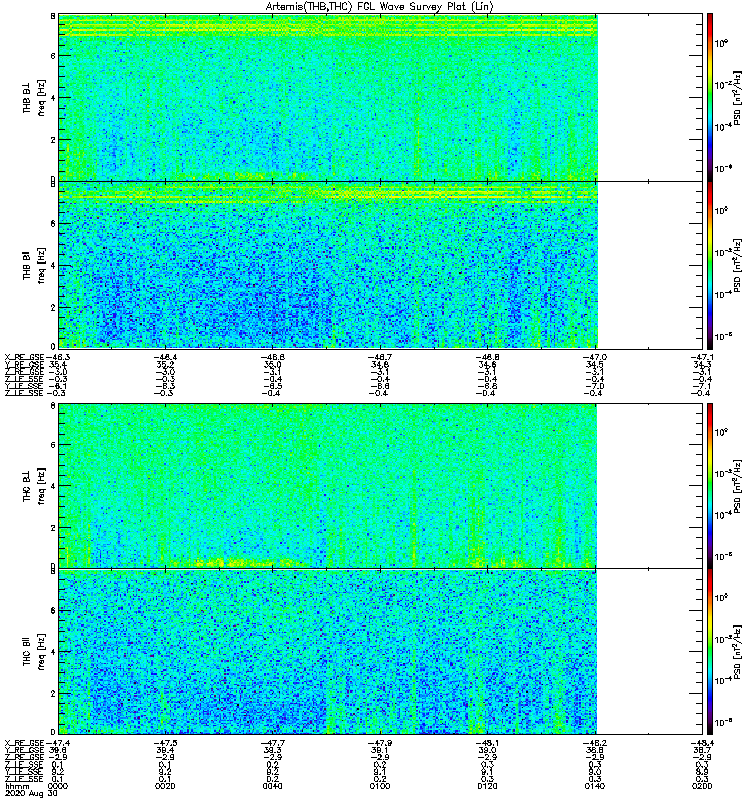Click the '-47.7' X_RE_GSE value

click(x=273, y=743)
